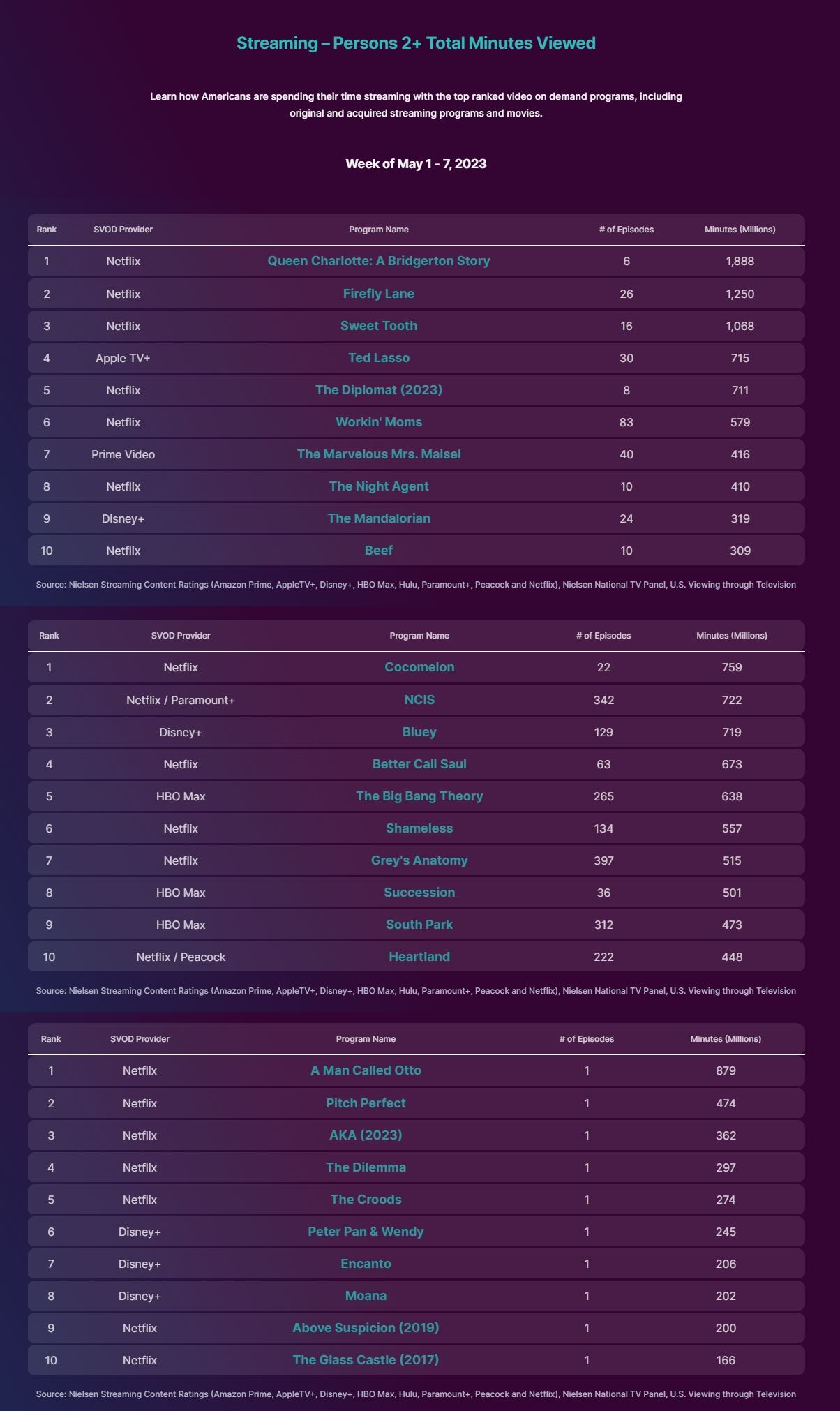Click # of Episodes header in third table

pyautogui.click(x=586, y=1039)
